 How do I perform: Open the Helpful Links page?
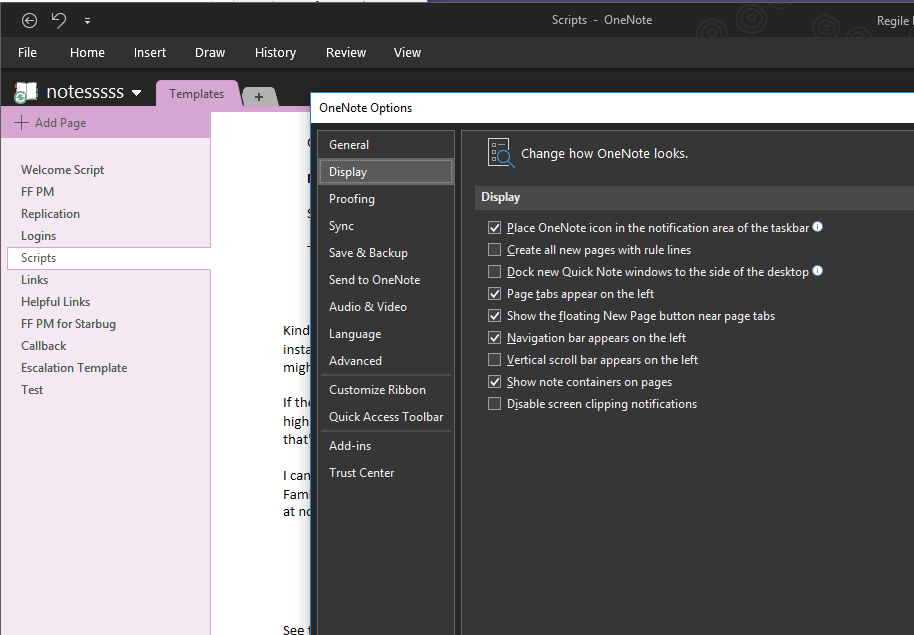pos(109,302)
